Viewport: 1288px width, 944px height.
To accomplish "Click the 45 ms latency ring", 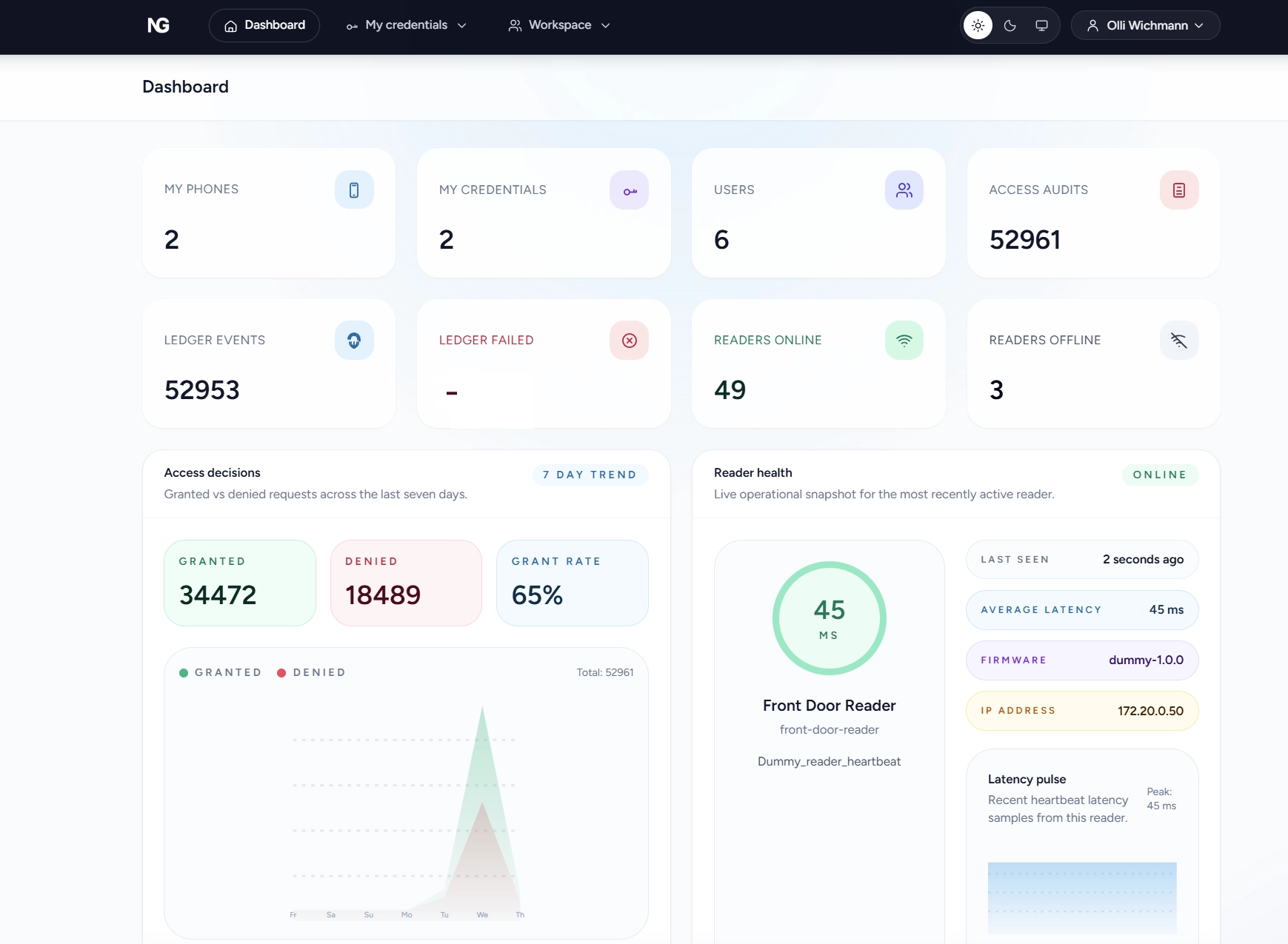I will tap(830, 618).
